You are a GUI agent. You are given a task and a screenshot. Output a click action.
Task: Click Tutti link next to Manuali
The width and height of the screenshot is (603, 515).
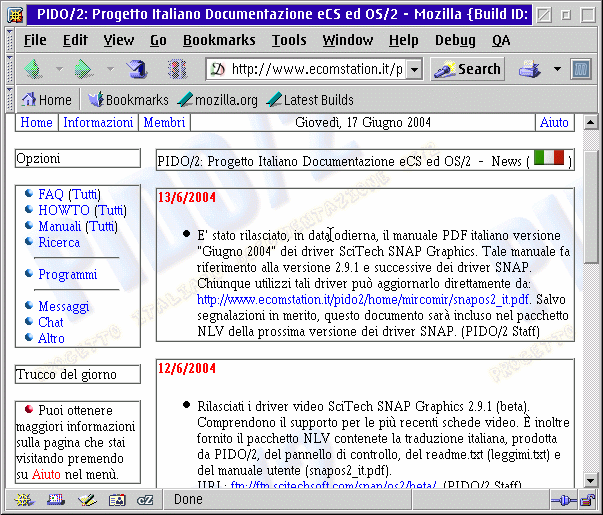point(101,226)
